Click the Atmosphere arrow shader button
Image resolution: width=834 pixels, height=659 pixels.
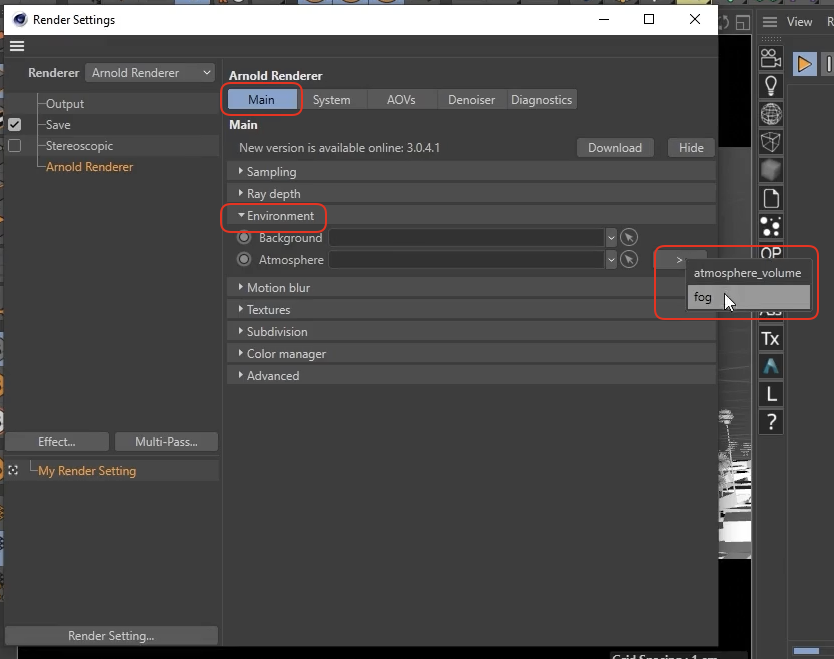(679, 260)
